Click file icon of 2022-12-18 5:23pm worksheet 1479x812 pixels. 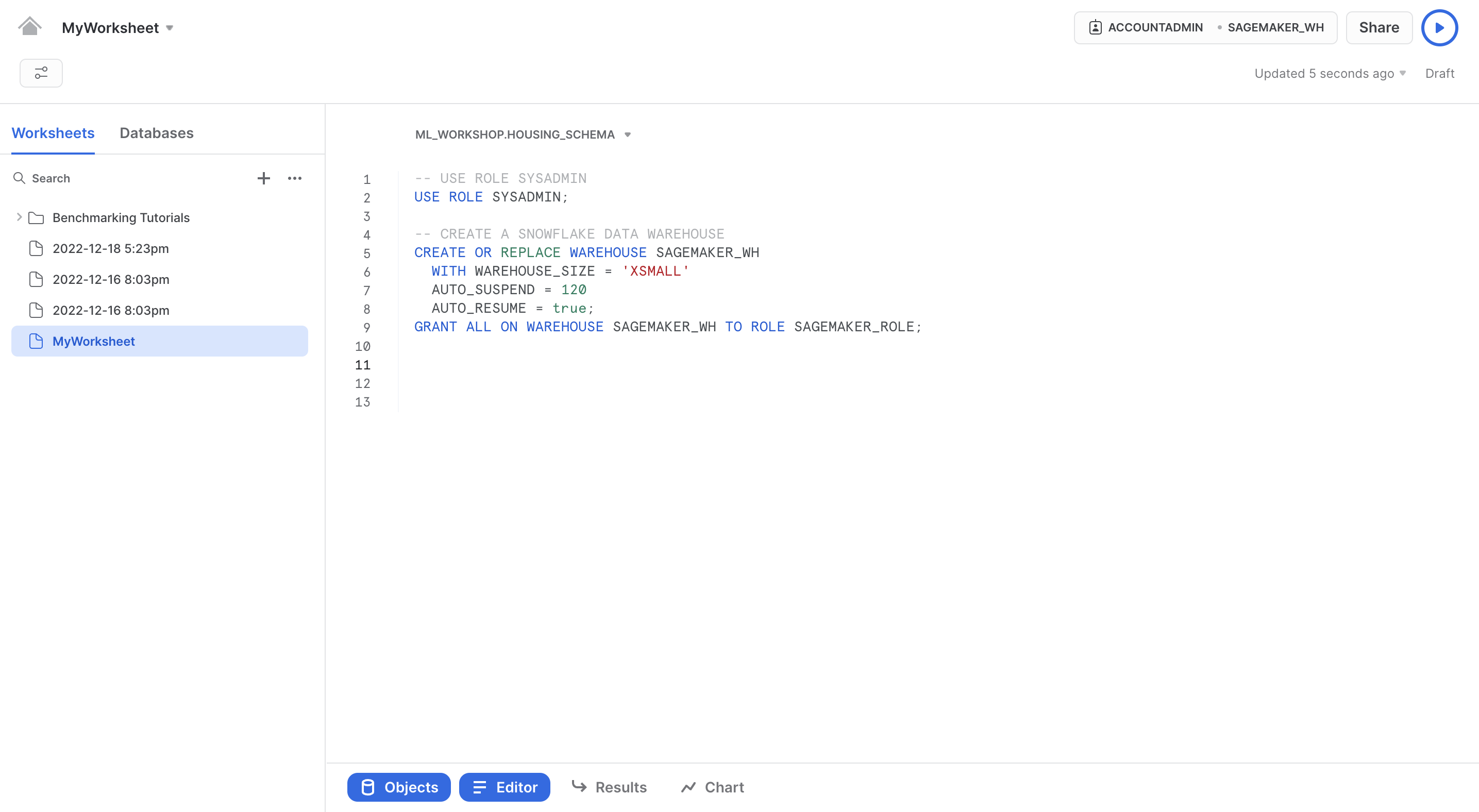click(36, 248)
